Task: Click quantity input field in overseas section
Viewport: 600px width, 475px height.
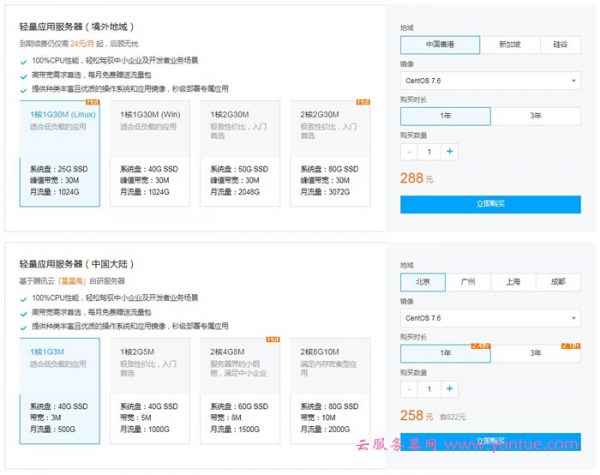Action: 429,151
